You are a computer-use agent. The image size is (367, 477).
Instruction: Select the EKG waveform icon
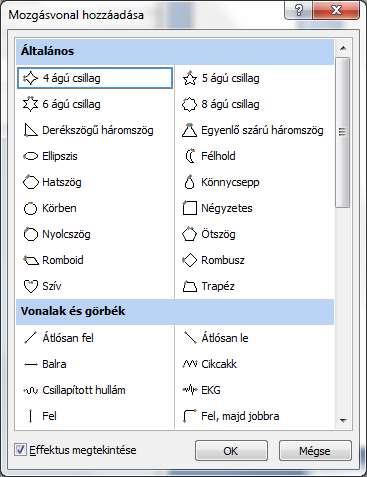pyautogui.click(x=190, y=390)
